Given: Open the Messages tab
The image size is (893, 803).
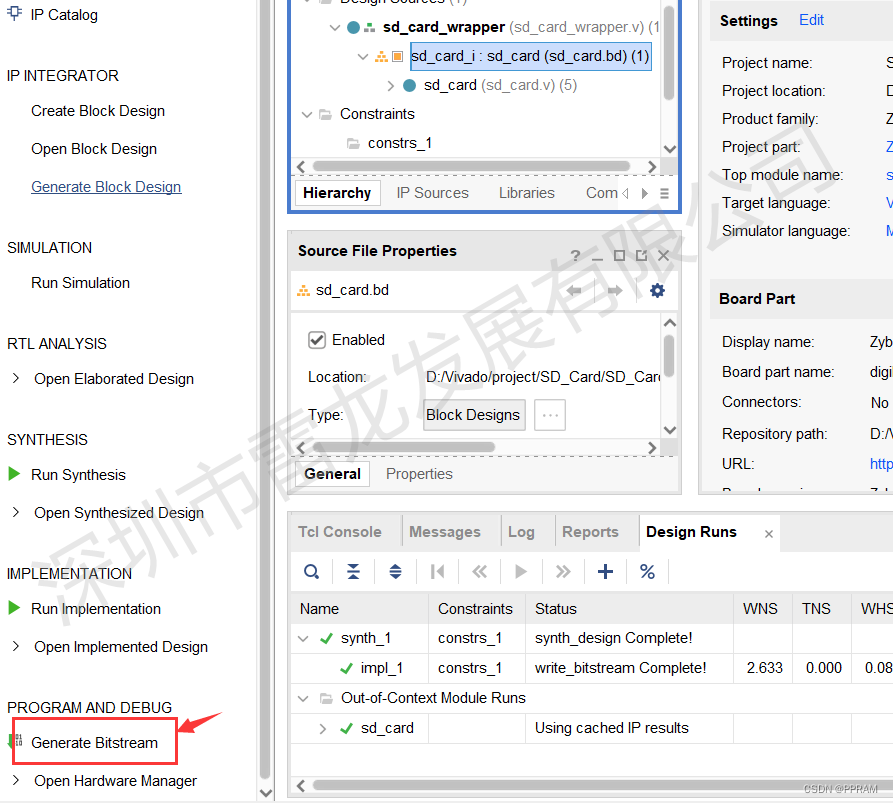Looking at the screenshot, I should (445, 532).
